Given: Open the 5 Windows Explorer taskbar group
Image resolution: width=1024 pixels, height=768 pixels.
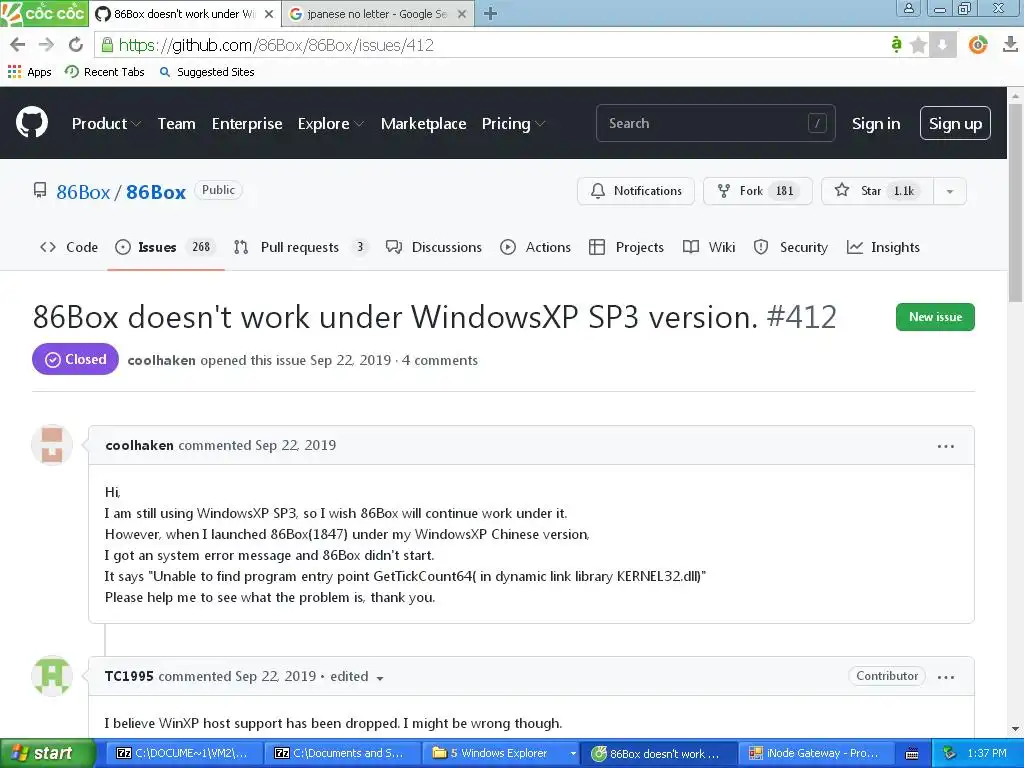Looking at the screenshot, I should 502,753.
